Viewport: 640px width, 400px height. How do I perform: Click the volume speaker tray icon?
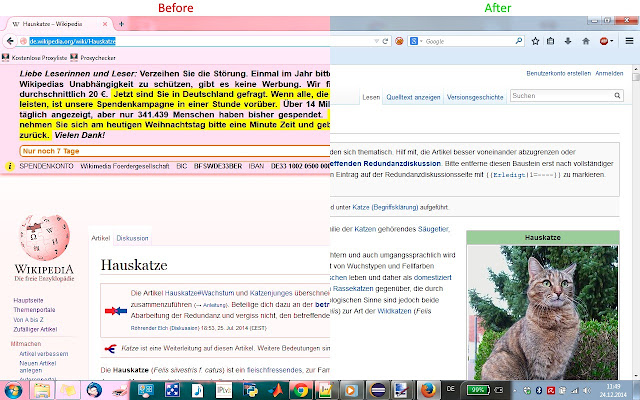coord(587,391)
